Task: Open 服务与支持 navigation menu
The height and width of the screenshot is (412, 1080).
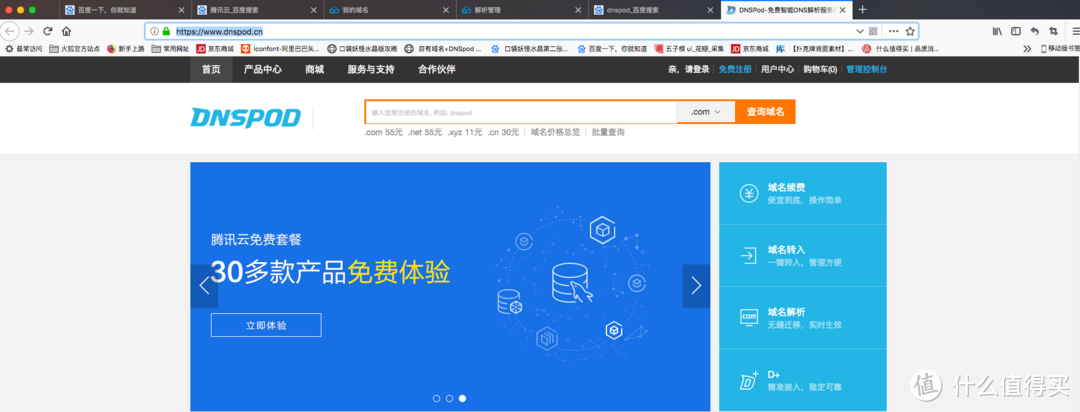Action: (x=371, y=70)
